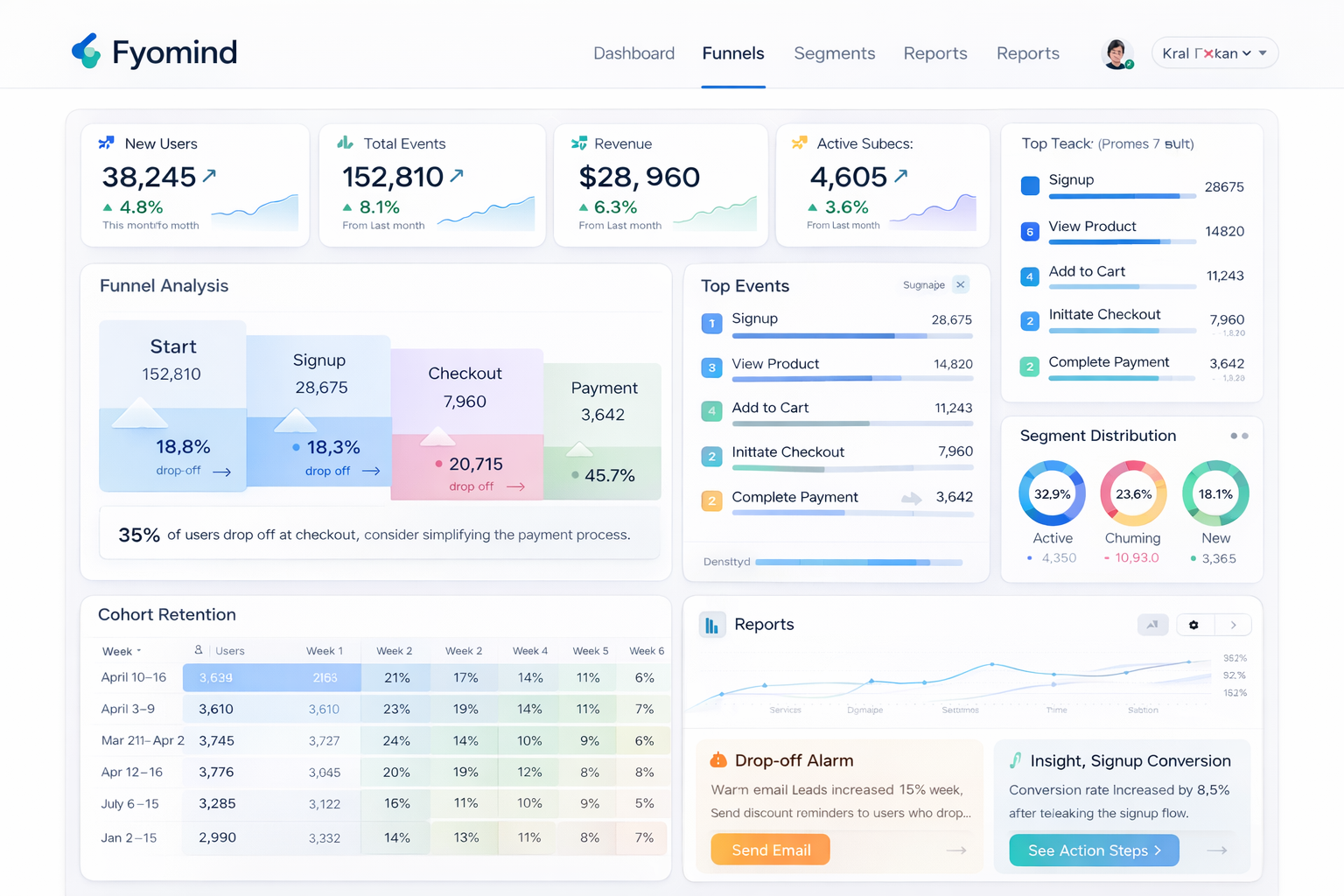Click the Send Email button

[x=769, y=849]
